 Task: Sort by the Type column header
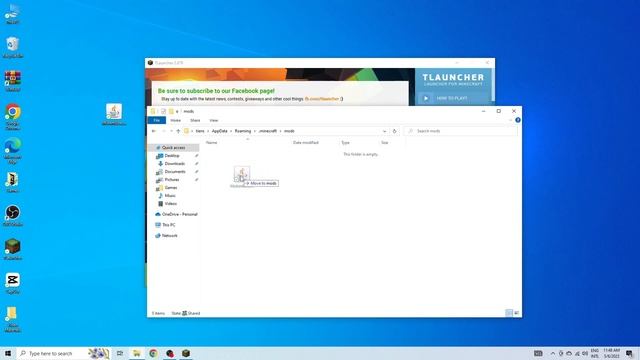click(345, 142)
